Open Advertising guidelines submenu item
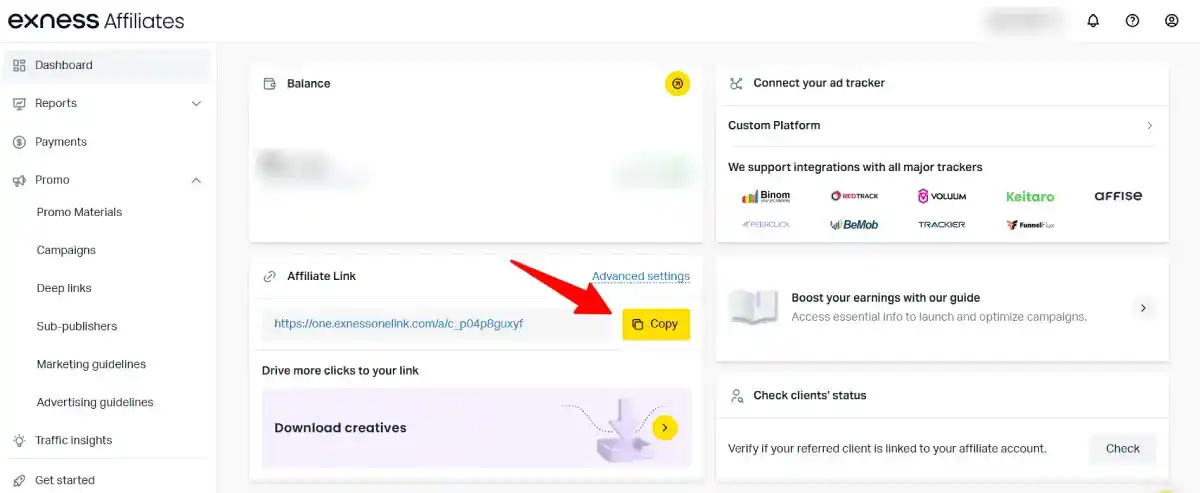This screenshot has width=1200, height=493. point(95,402)
